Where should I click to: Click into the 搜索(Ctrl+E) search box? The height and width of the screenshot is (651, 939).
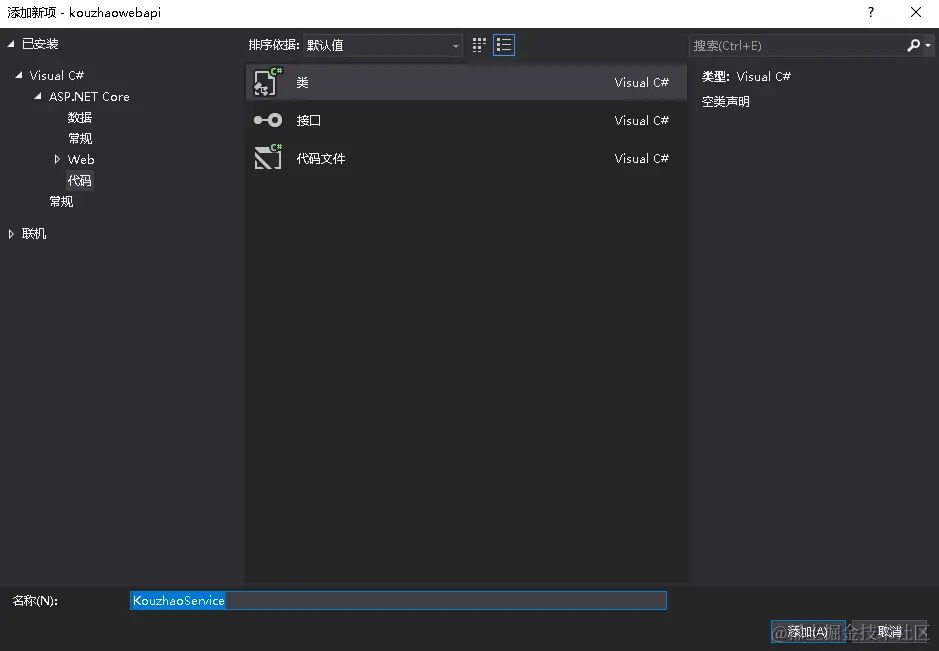[x=798, y=46]
